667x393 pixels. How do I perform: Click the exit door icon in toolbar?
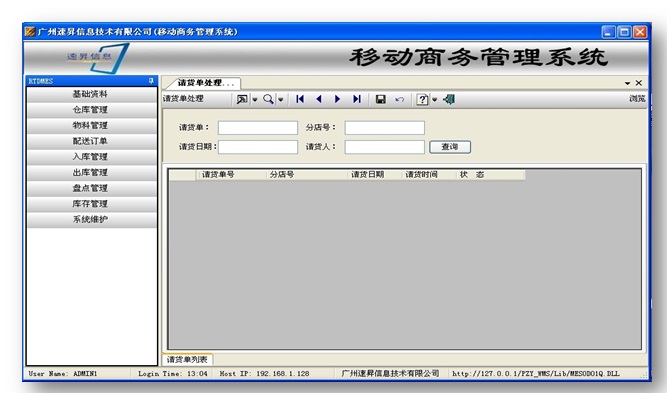449,99
